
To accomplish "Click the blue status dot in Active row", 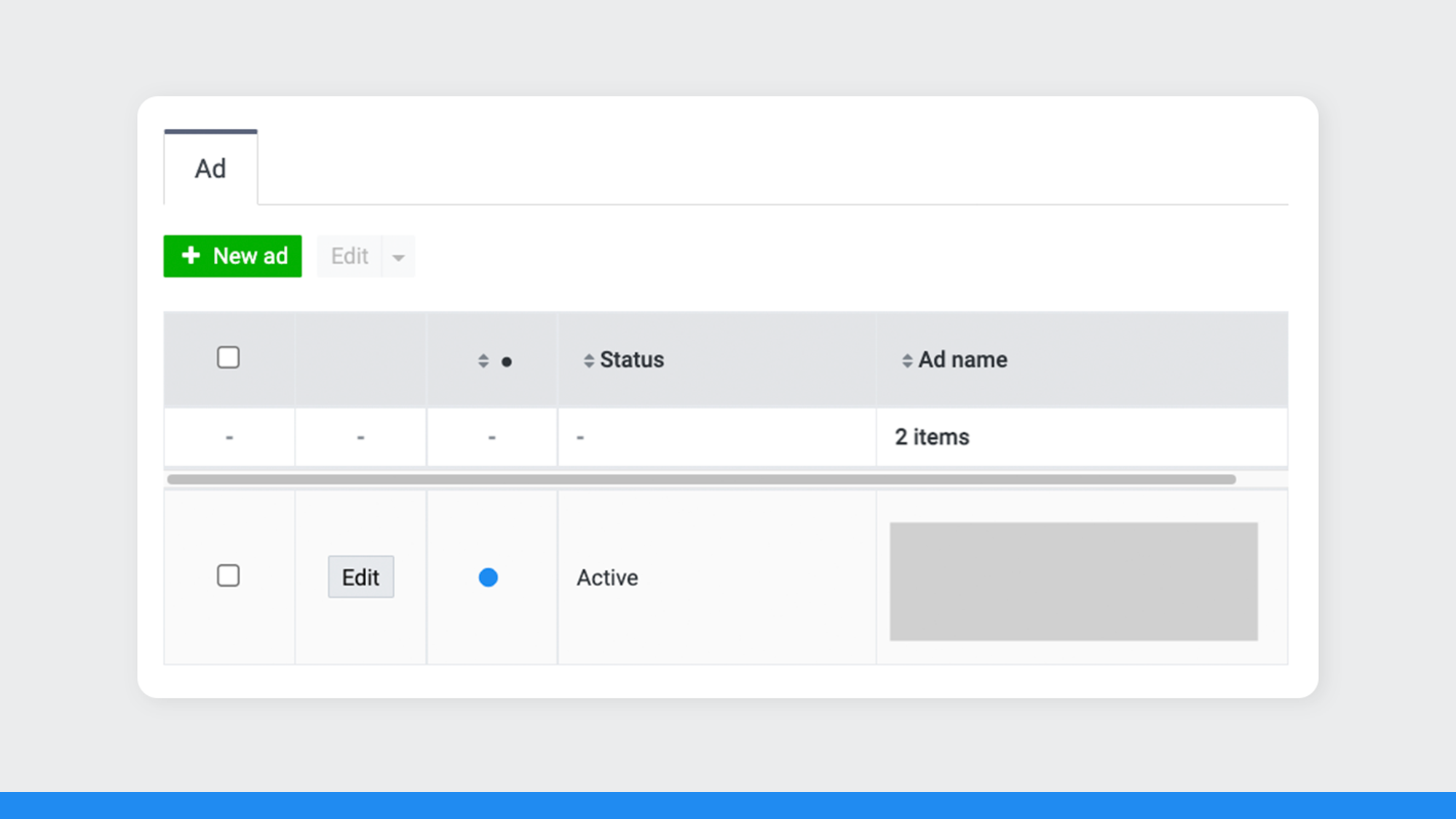I will [488, 577].
